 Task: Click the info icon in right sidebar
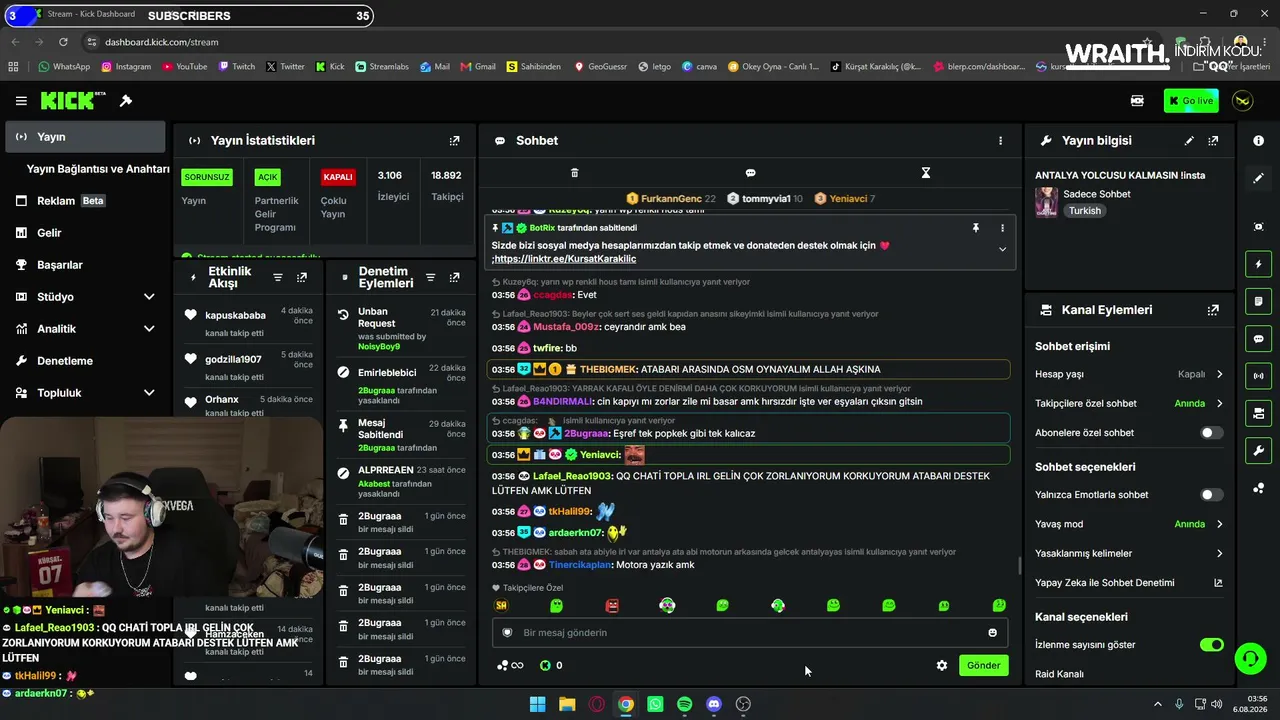tap(1258, 141)
